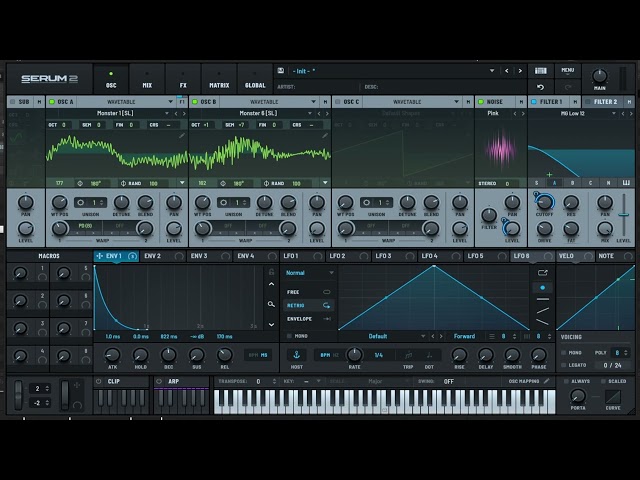Click the OSC mapping pencil icon
Screen dimensions: 640x480
pos(547,381)
